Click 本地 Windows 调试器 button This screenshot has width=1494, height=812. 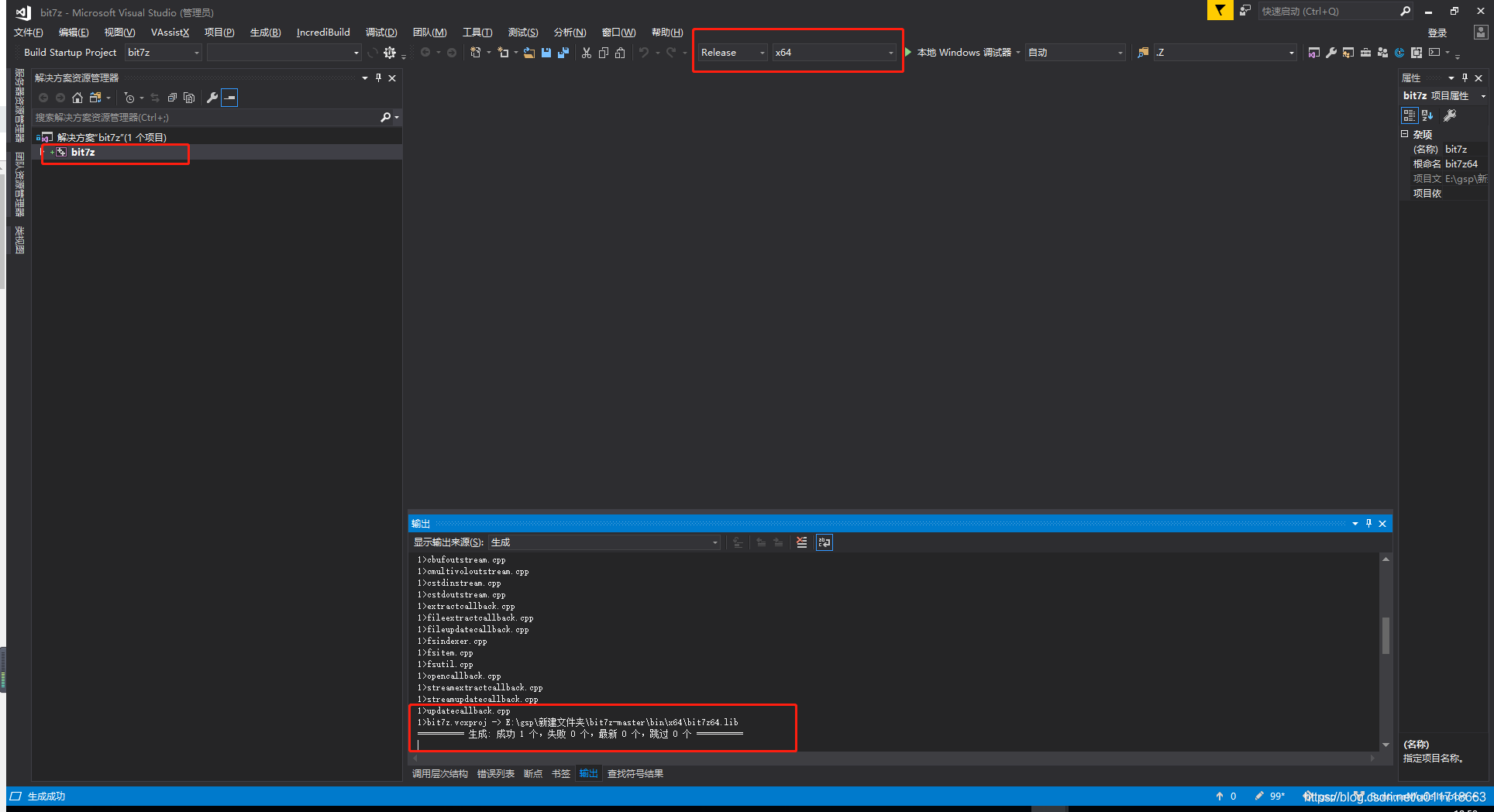[964, 53]
